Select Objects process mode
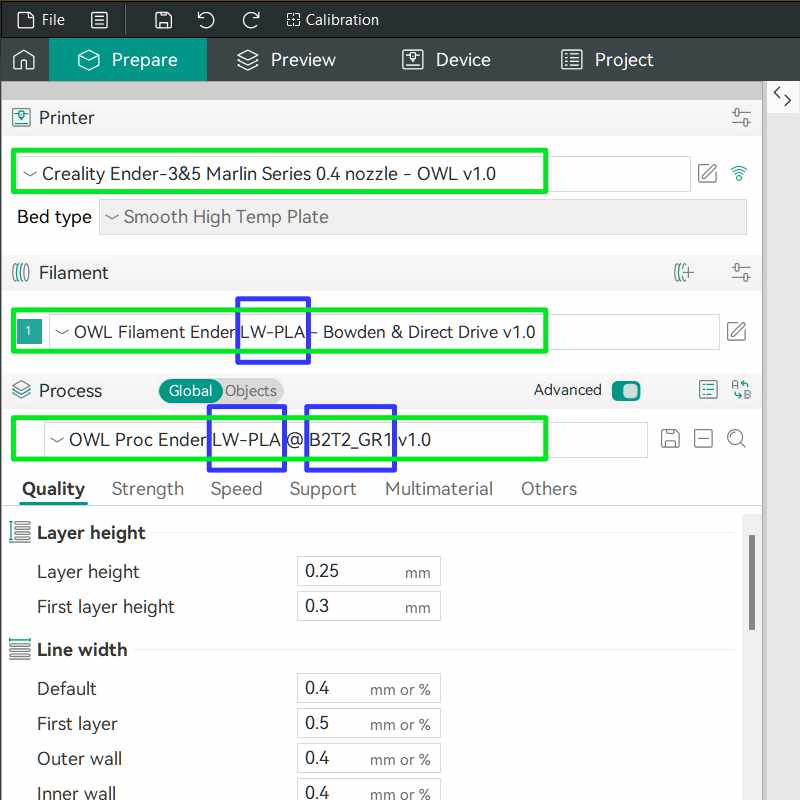Image resolution: width=800 pixels, height=800 pixels. point(251,391)
